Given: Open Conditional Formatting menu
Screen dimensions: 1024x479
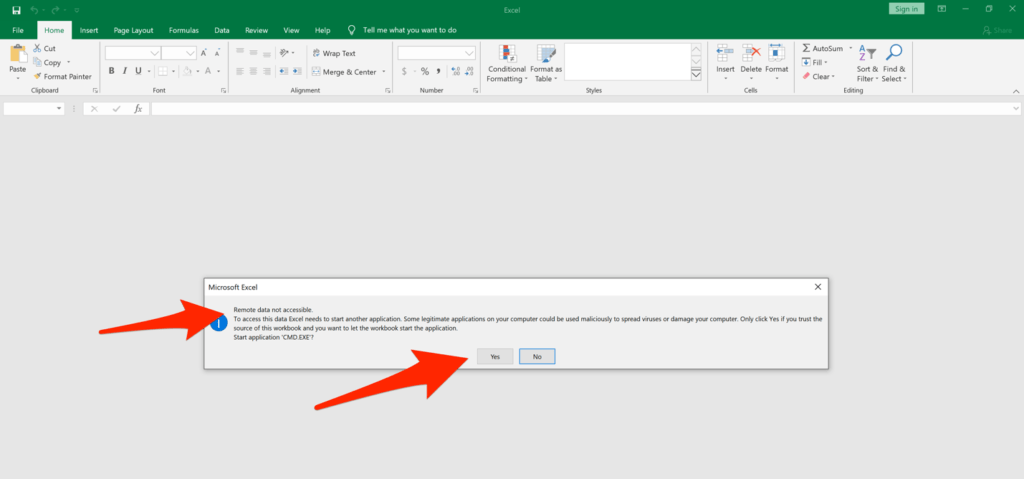Looking at the screenshot, I should click(x=507, y=63).
